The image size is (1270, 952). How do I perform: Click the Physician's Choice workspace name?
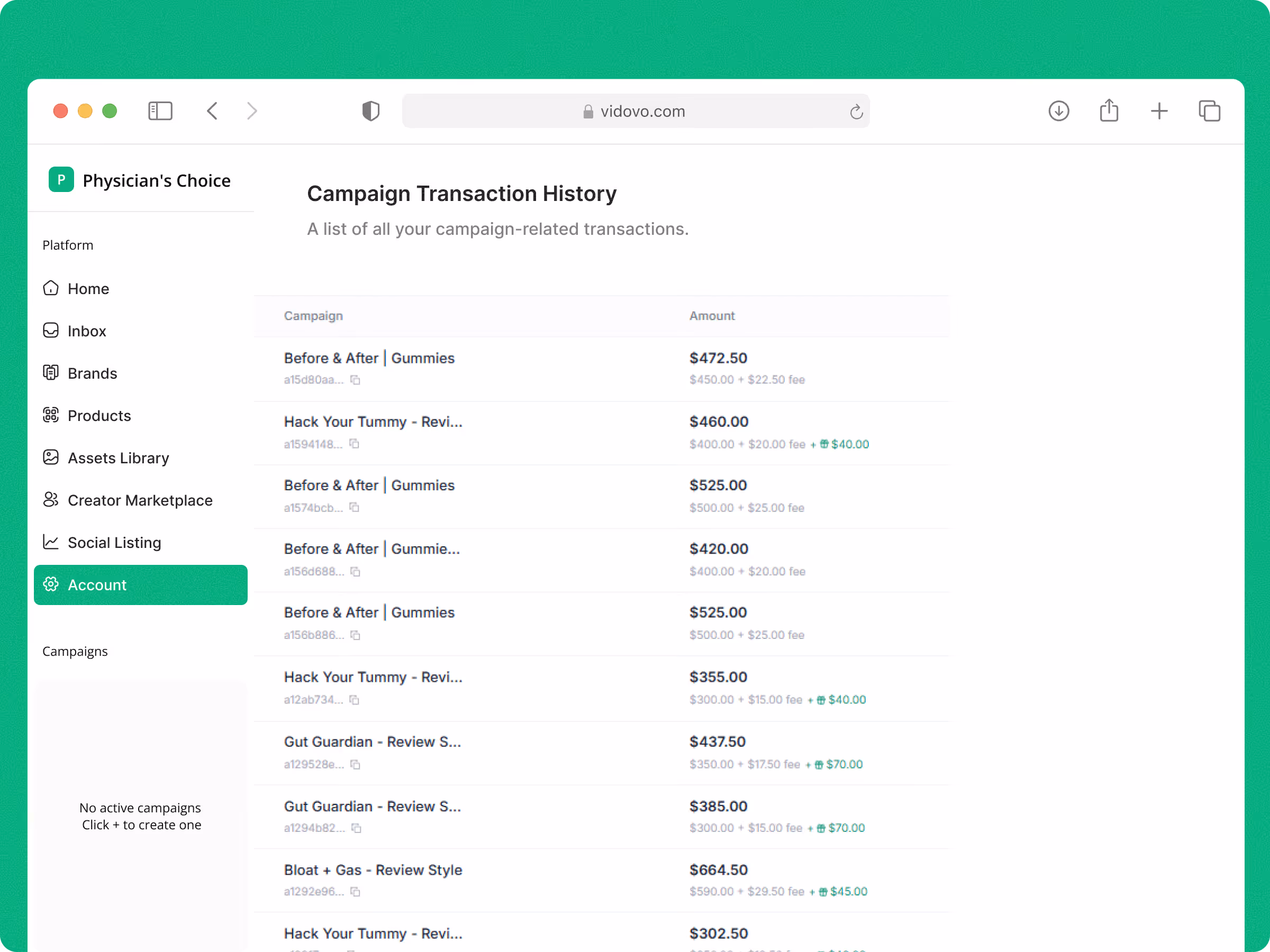(x=157, y=180)
